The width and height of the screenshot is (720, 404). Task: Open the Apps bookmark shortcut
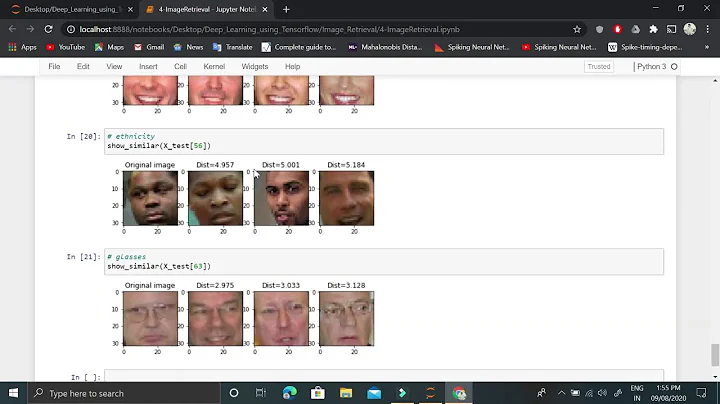22,47
